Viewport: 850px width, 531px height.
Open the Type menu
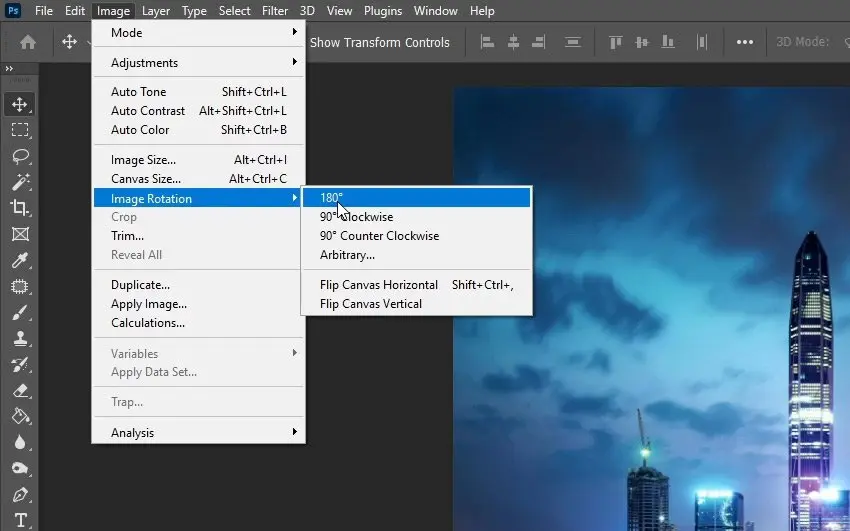click(194, 11)
